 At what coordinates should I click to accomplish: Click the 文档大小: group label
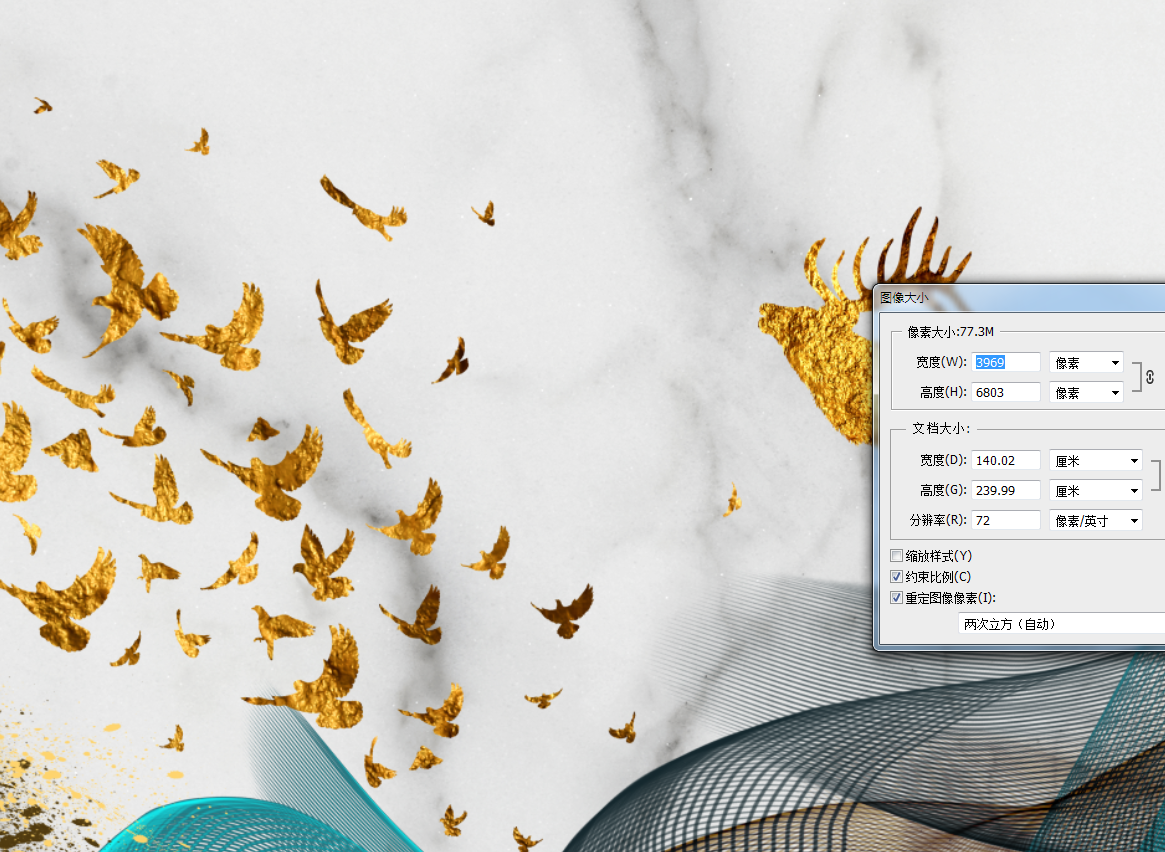click(941, 429)
